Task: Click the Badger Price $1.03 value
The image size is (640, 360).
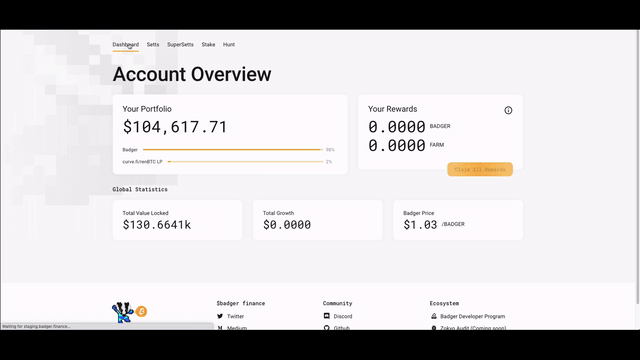Action: point(420,224)
